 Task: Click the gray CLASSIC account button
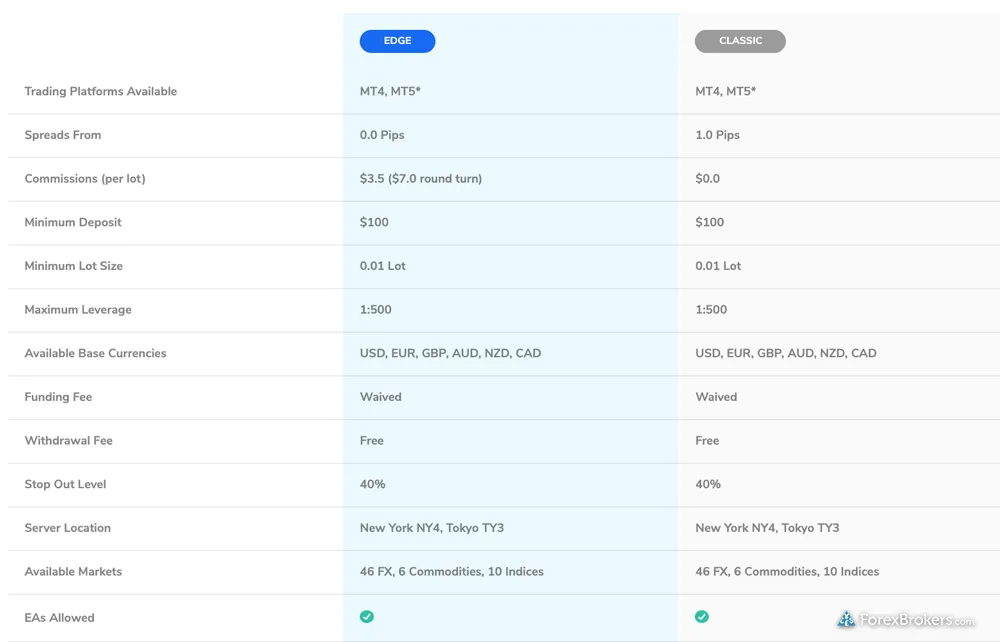[740, 41]
